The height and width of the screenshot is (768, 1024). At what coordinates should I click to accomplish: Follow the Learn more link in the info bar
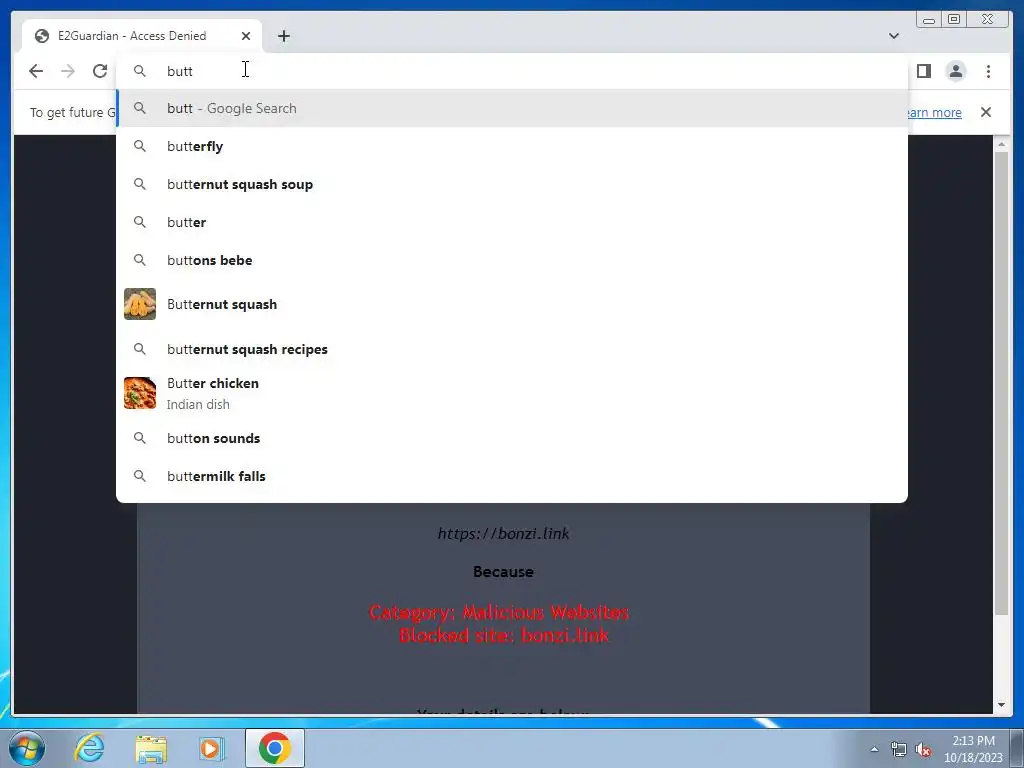click(x=935, y=112)
